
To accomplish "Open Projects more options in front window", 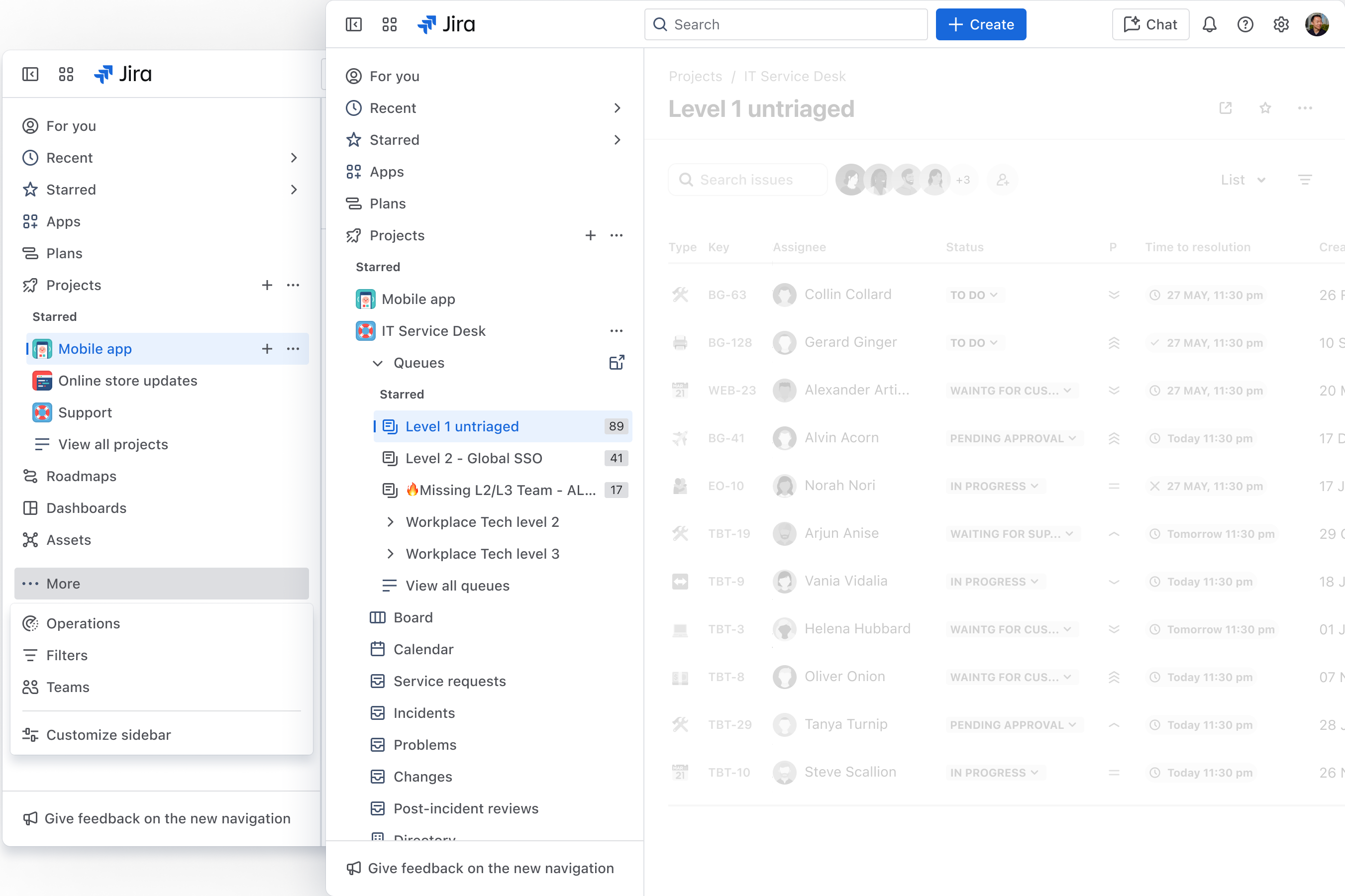I will pyautogui.click(x=617, y=235).
